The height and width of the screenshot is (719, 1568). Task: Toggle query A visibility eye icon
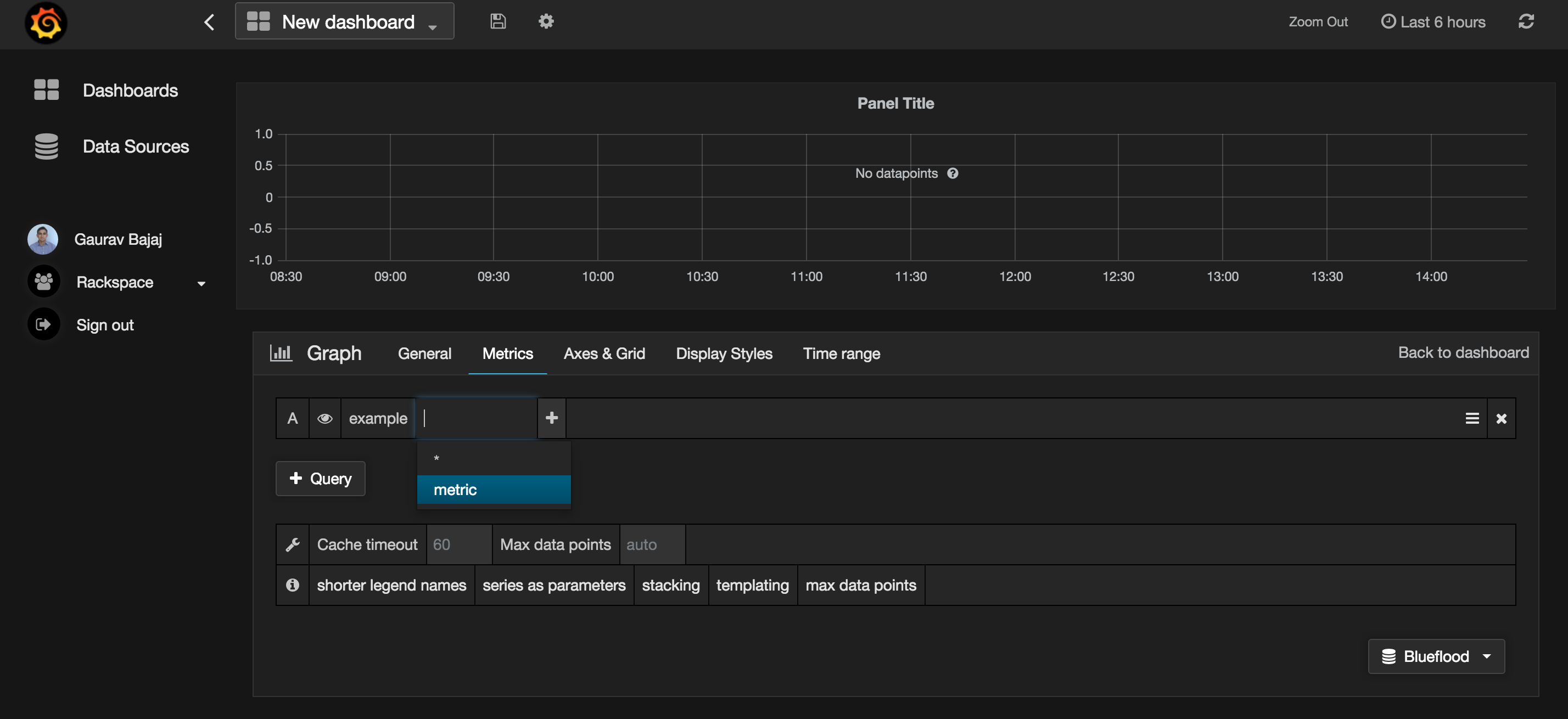coord(324,419)
